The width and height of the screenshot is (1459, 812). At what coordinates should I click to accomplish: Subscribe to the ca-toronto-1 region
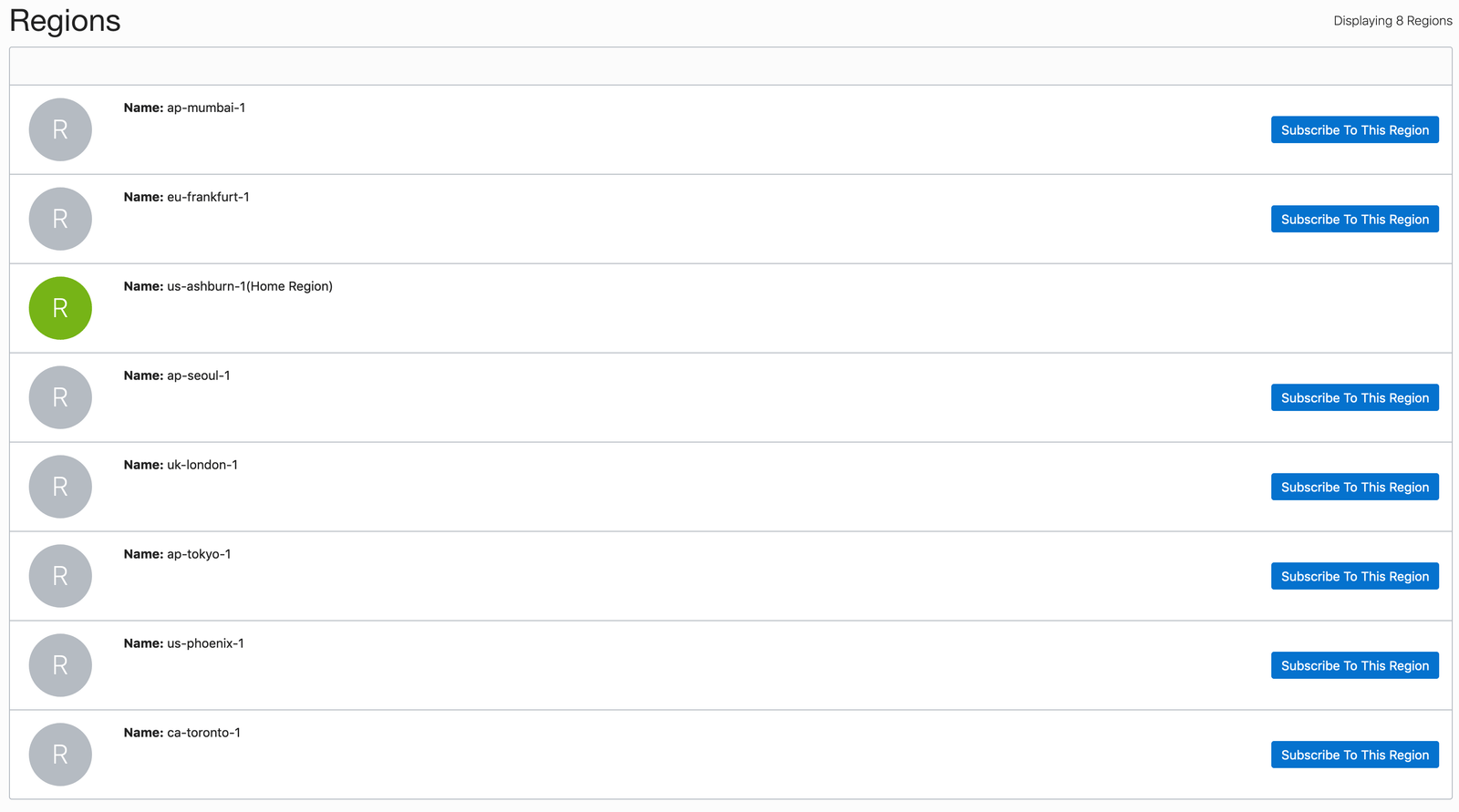tap(1354, 755)
